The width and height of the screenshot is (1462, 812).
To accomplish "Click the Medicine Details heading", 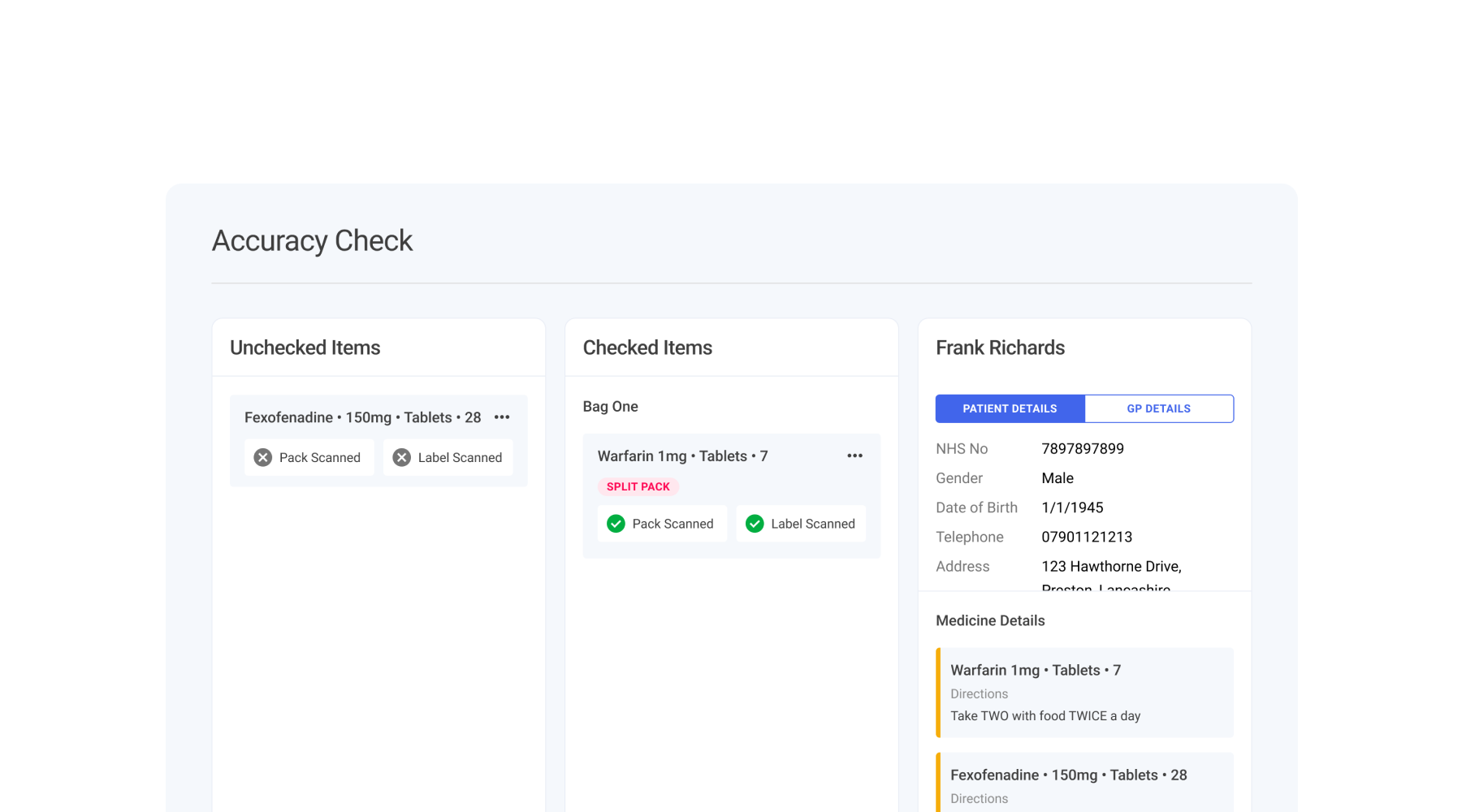I will [990, 620].
